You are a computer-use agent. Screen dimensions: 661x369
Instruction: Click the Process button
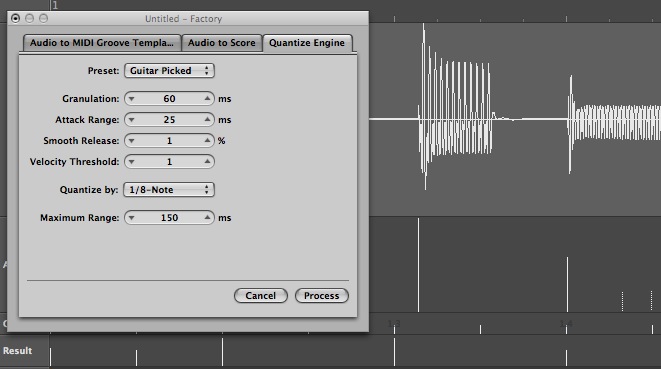[322, 296]
